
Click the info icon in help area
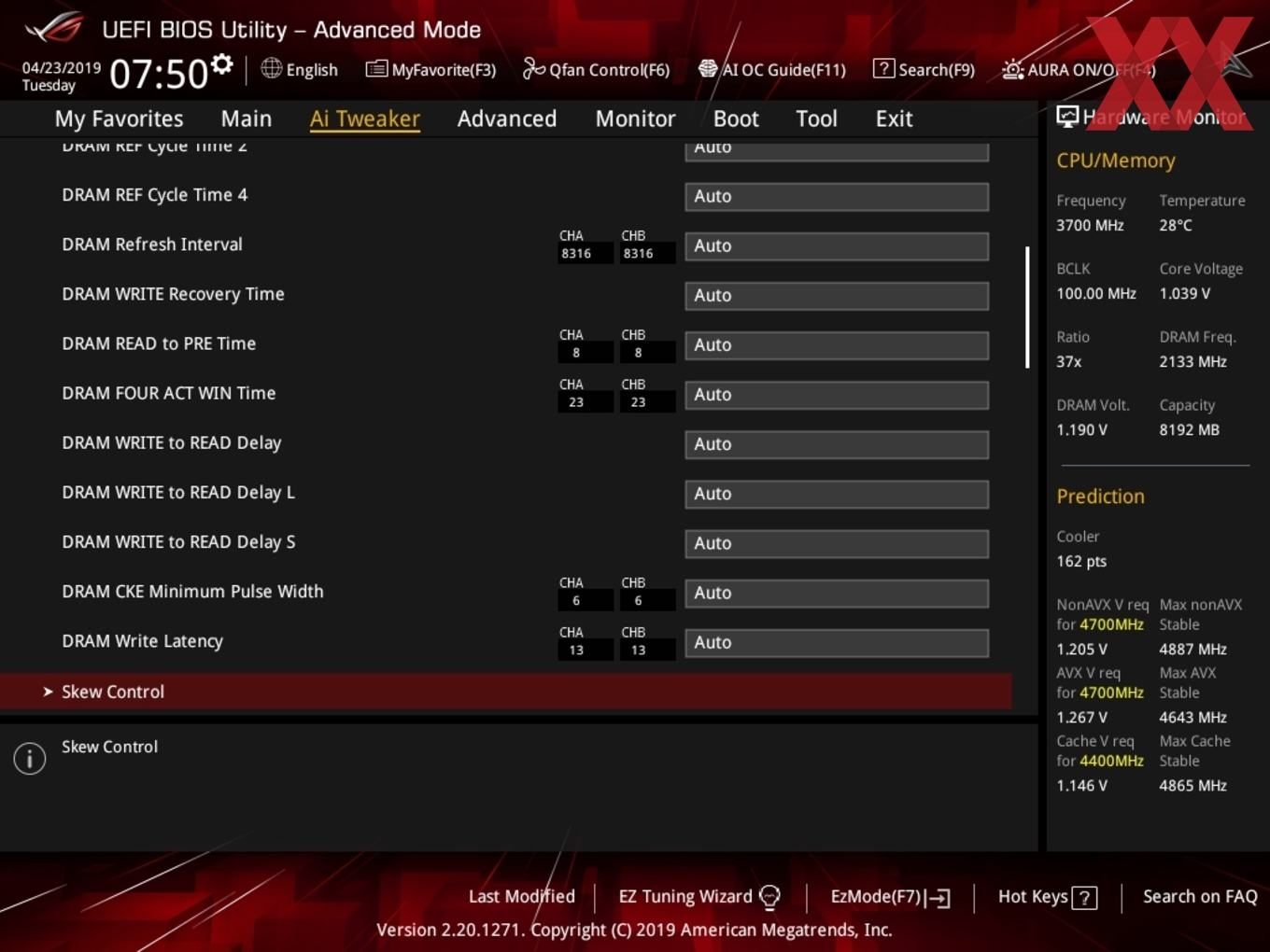[x=30, y=759]
